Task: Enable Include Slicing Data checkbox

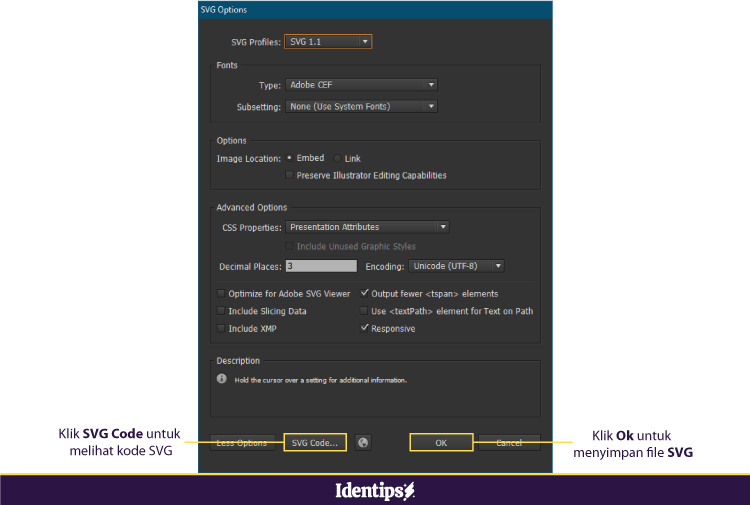Action: click(221, 311)
